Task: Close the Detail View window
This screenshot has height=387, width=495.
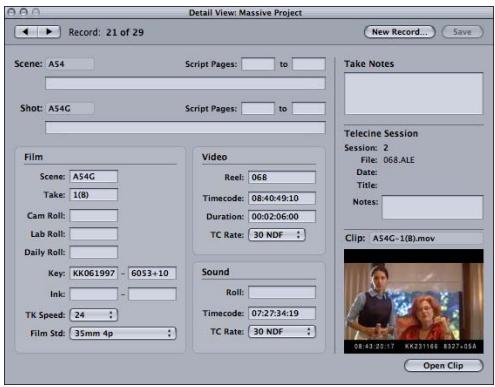Action: [11, 13]
